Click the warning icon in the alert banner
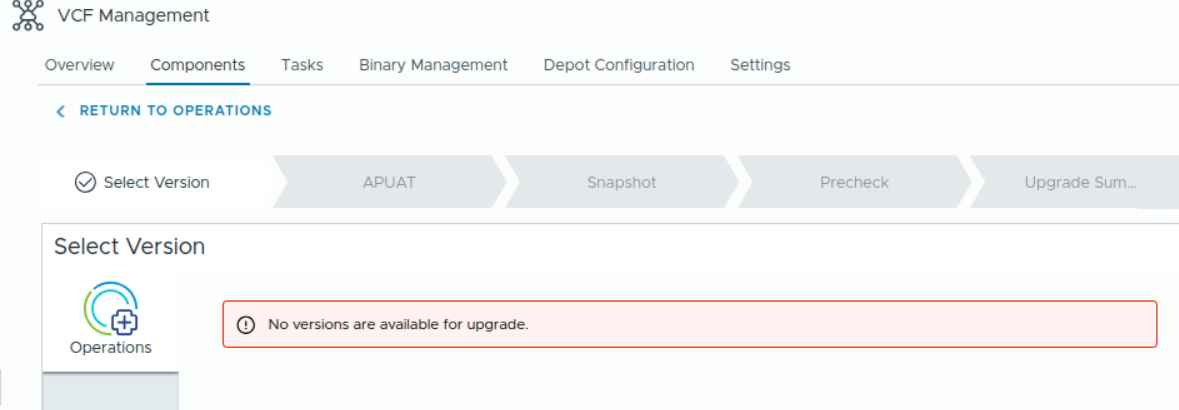The height and width of the screenshot is (410, 1179). tap(244, 325)
